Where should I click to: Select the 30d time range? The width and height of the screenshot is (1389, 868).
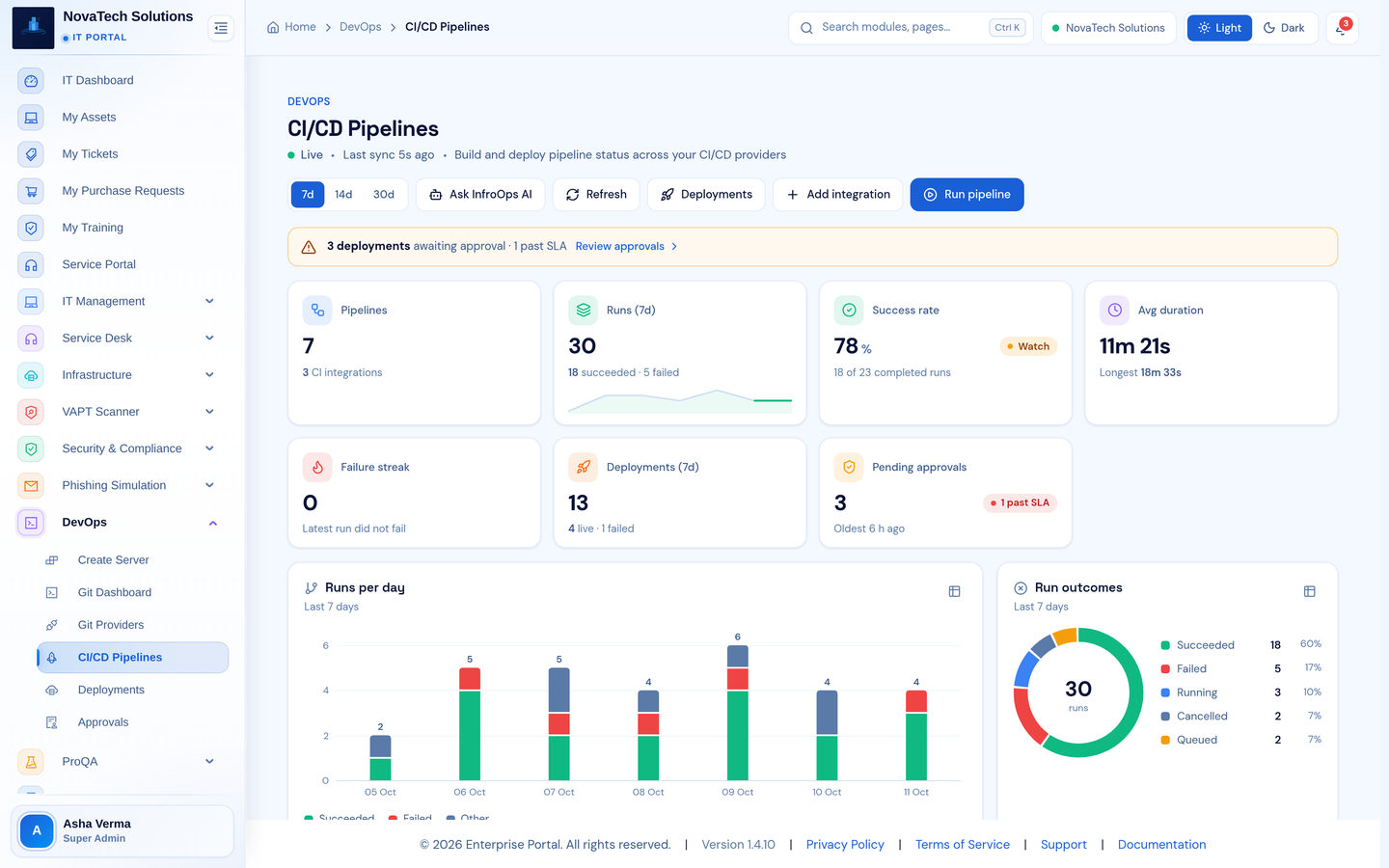(384, 195)
